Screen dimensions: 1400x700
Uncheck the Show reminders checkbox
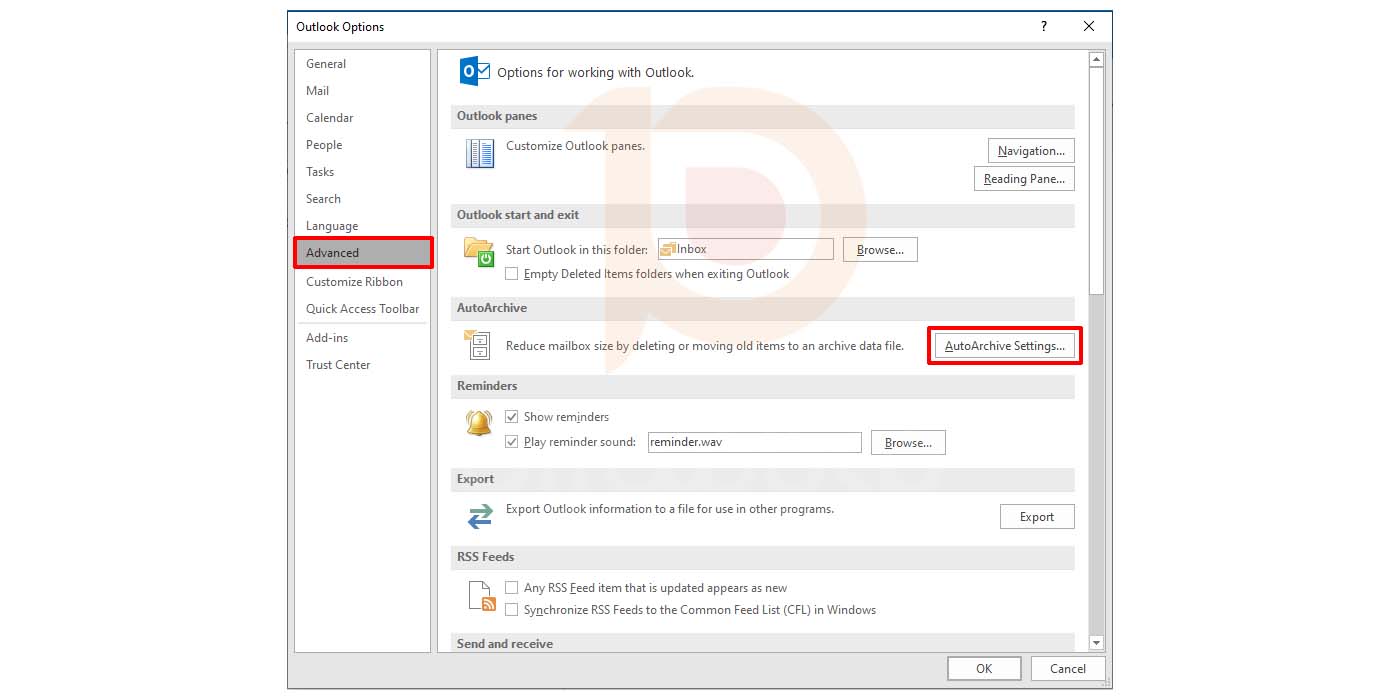pos(512,417)
